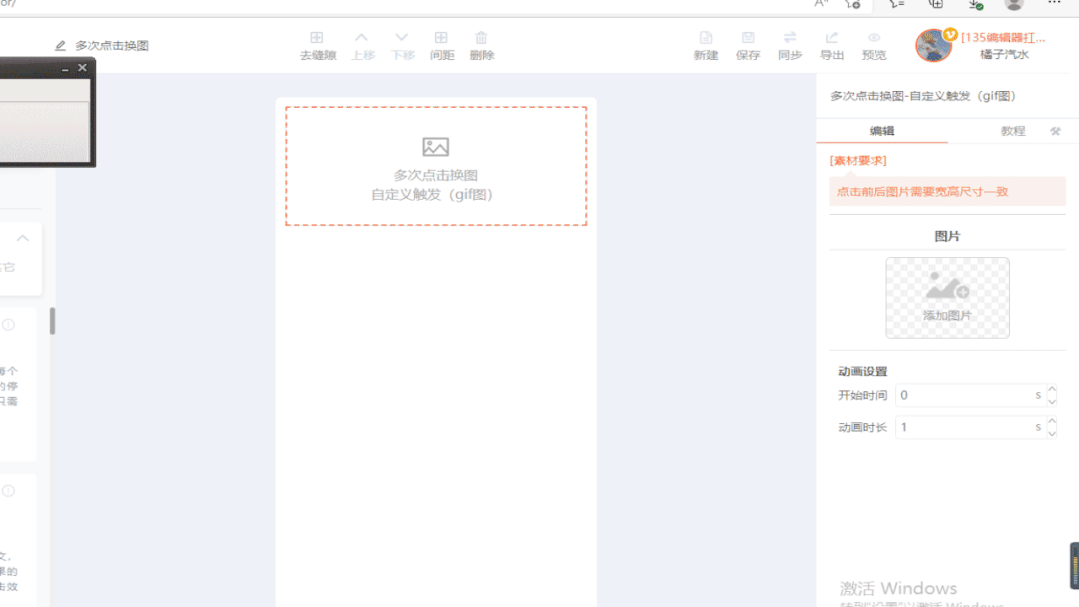Switch to the 教程 tab
The height and width of the screenshot is (607, 1079).
(x=1012, y=131)
